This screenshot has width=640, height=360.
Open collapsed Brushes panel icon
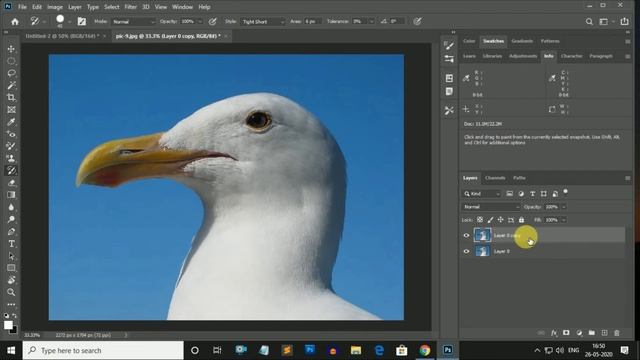(x=449, y=46)
